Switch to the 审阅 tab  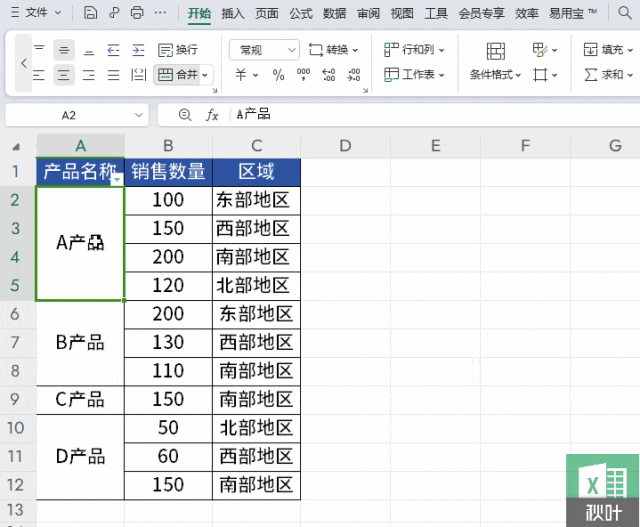[368, 13]
